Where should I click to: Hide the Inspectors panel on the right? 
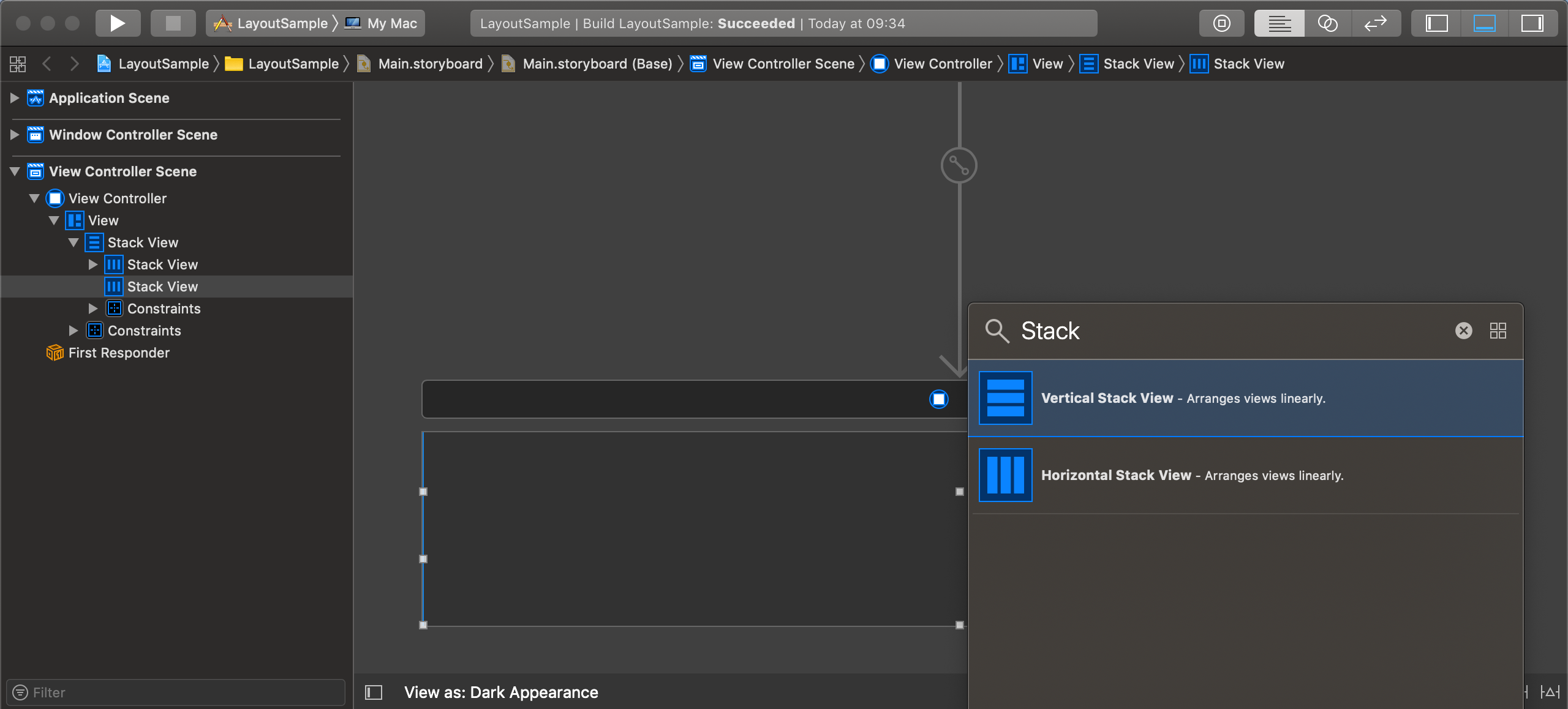[x=1533, y=23]
